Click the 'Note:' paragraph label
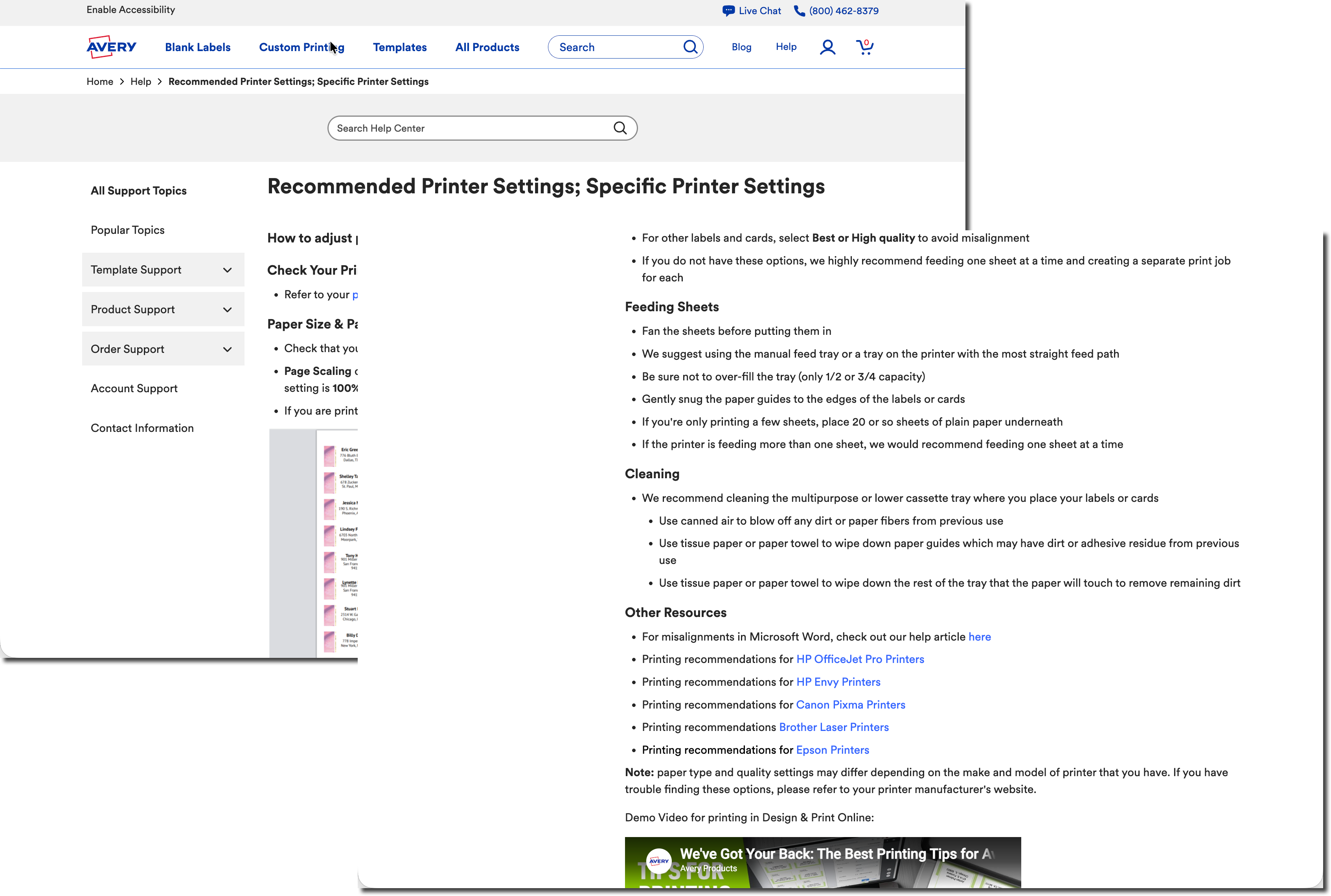 (640, 773)
